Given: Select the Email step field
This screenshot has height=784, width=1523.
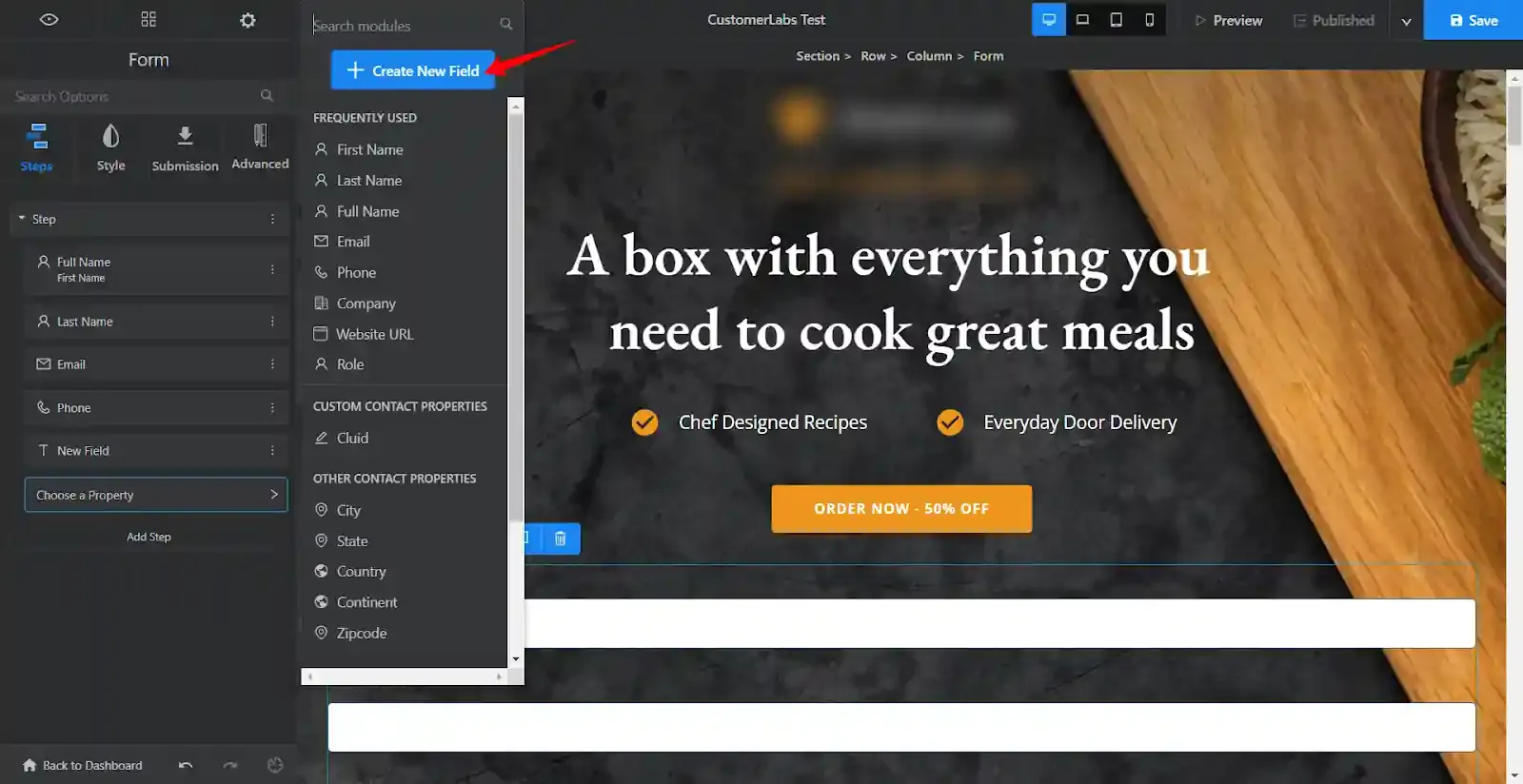Looking at the screenshot, I should click(156, 364).
